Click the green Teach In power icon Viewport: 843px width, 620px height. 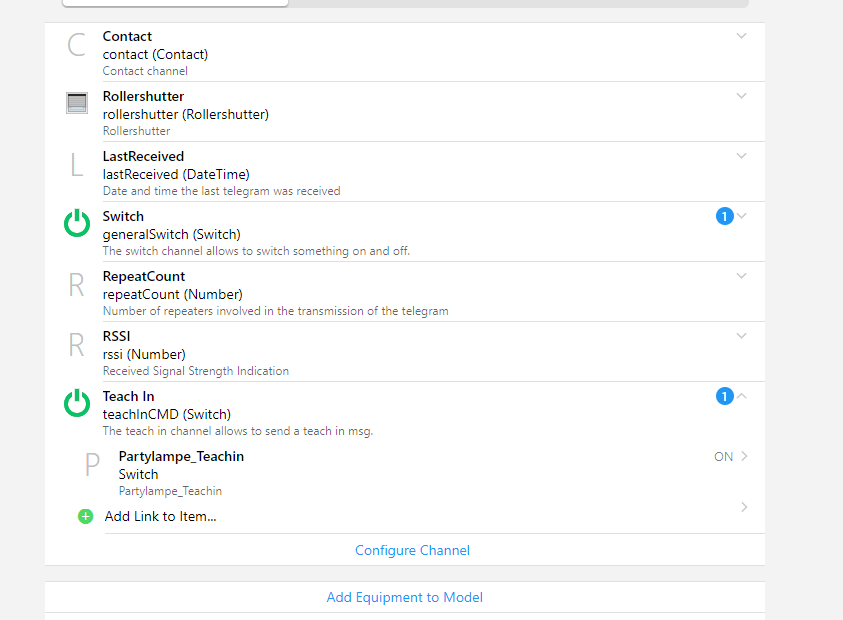point(77,404)
